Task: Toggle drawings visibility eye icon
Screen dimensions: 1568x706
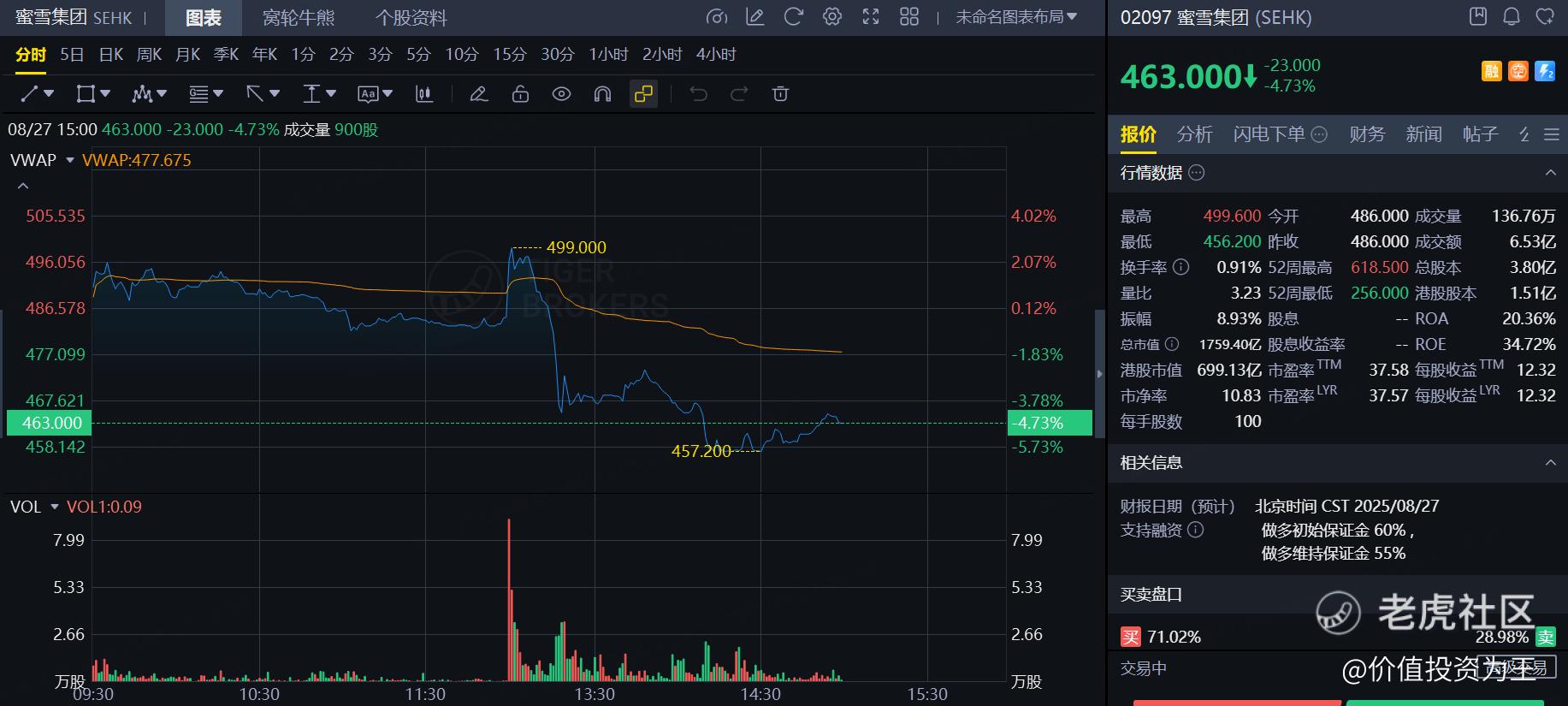Action: click(x=561, y=94)
